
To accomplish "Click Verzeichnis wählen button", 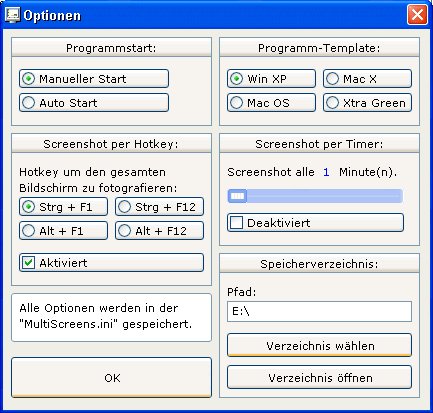I will 319,345.
